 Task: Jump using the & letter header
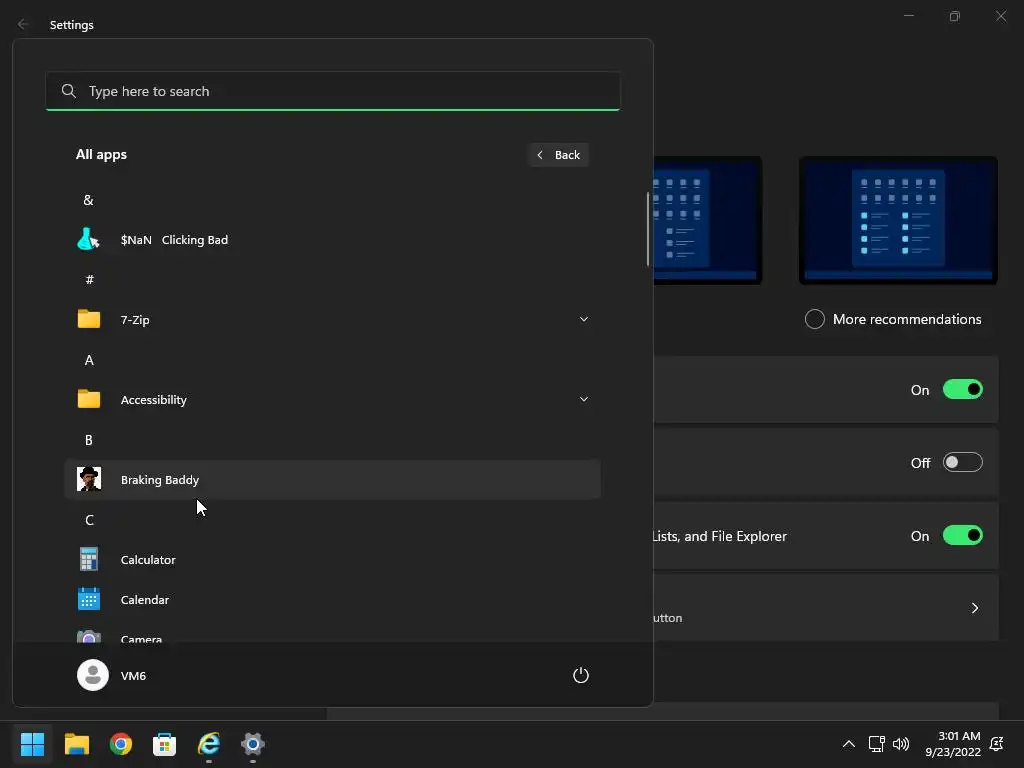(x=88, y=200)
